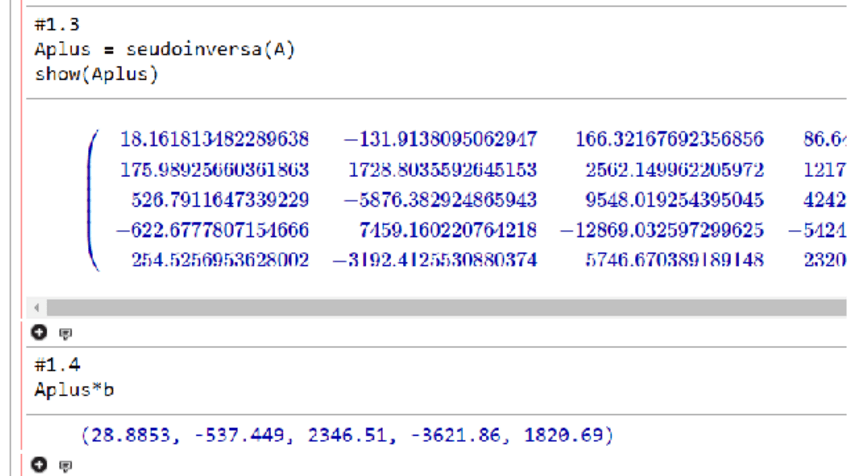Screen dimensions: 848x476
Task: Place cursor in the 'show(Aplus)' code line
Action: [97, 74]
